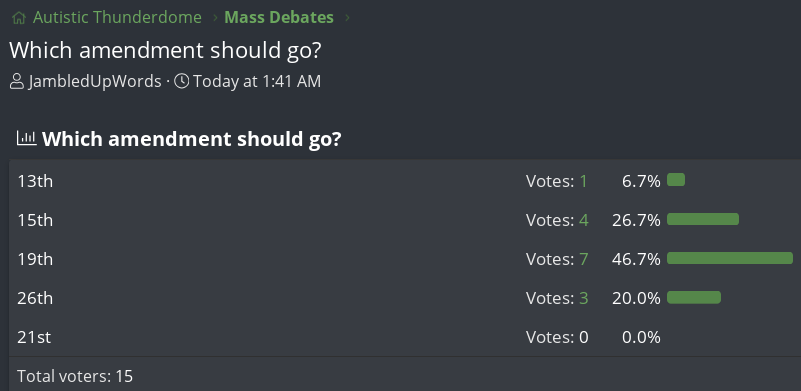
Task: Click the 20.0% result bar for 26th
Action: (x=694, y=297)
